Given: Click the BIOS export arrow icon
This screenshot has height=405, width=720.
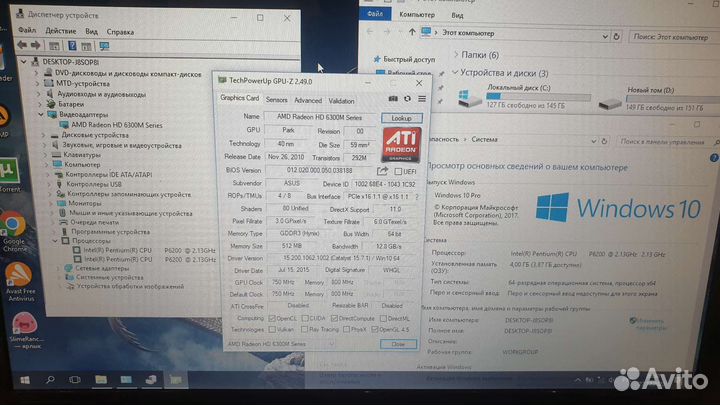Looking at the screenshot, I should point(382,171).
